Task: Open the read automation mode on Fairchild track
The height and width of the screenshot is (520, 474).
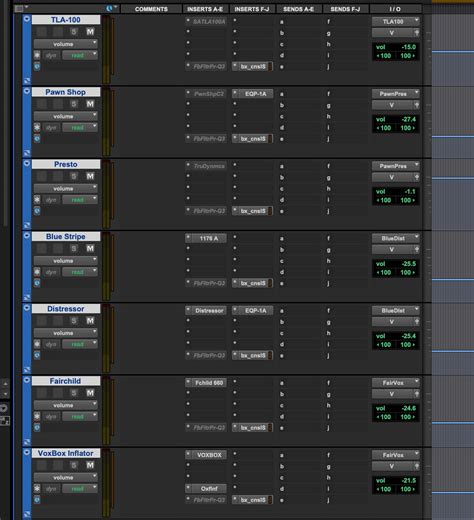Action: 80,416
